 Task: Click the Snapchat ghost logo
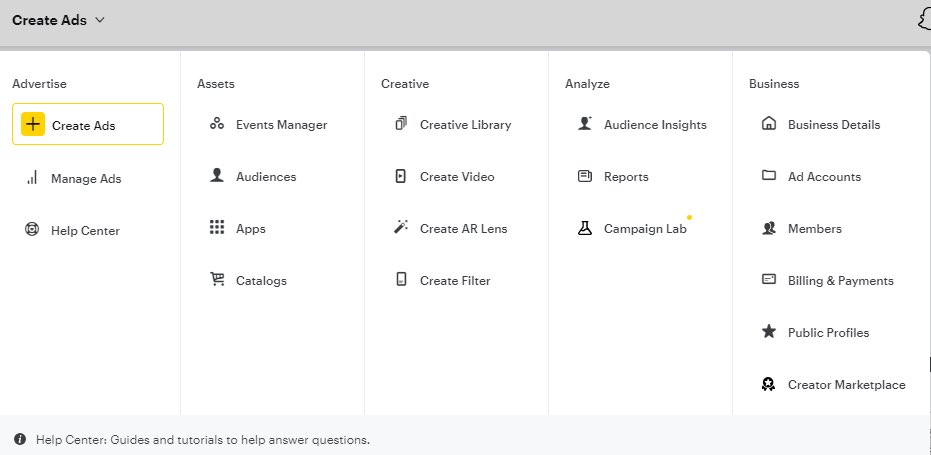click(x=923, y=20)
